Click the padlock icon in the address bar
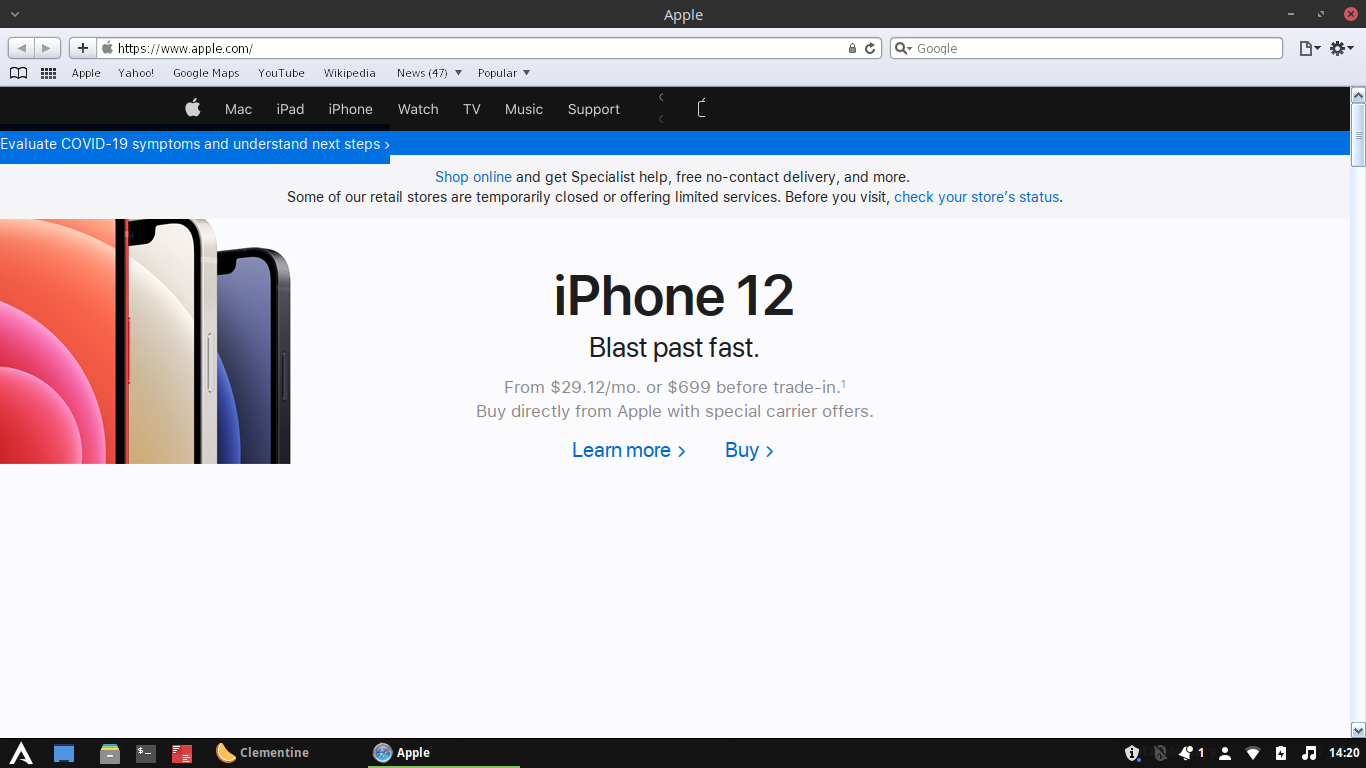The height and width of the screenshot is (768, 1366). [853, 48]
